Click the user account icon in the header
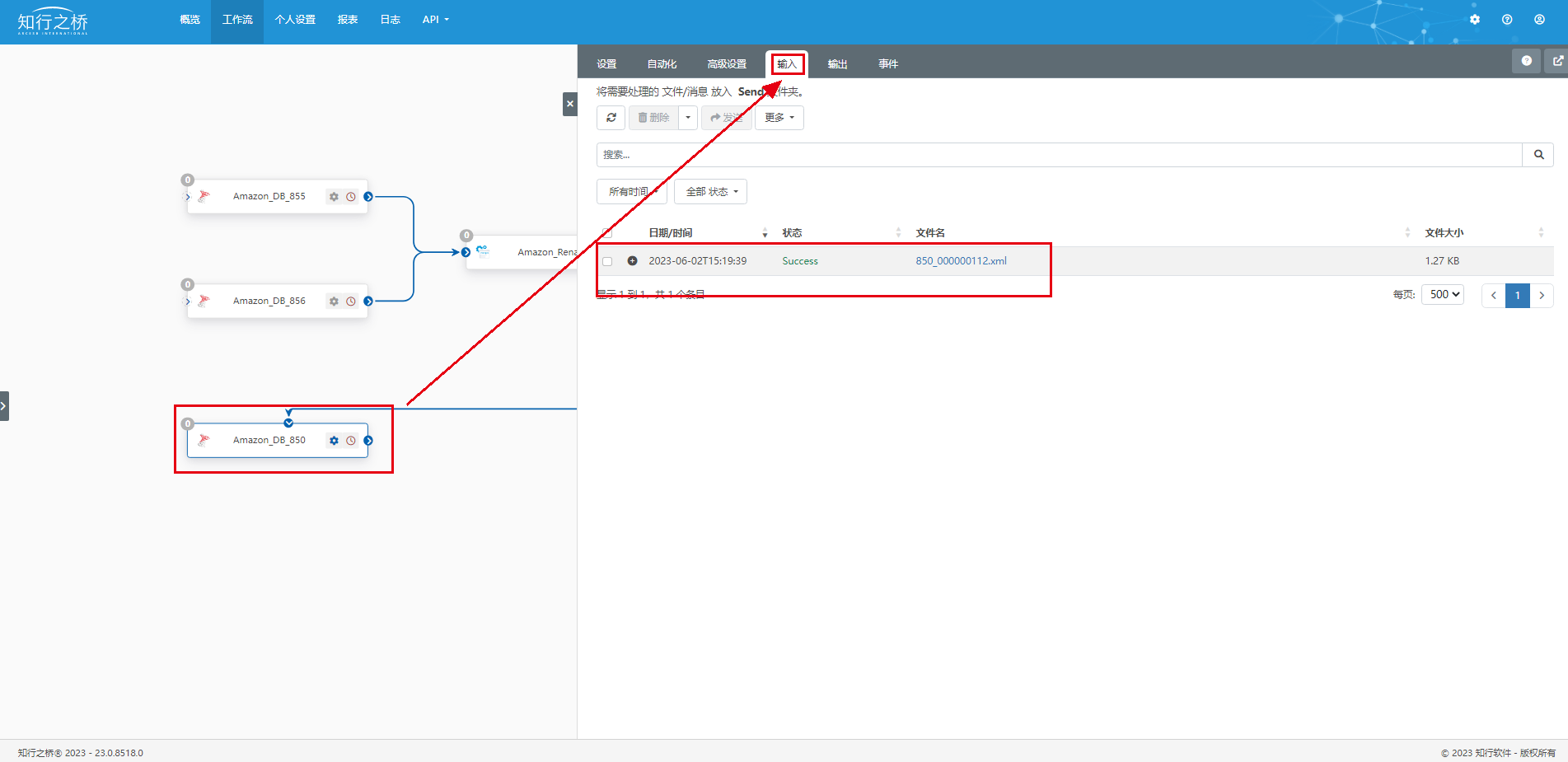 (1538, 20)
